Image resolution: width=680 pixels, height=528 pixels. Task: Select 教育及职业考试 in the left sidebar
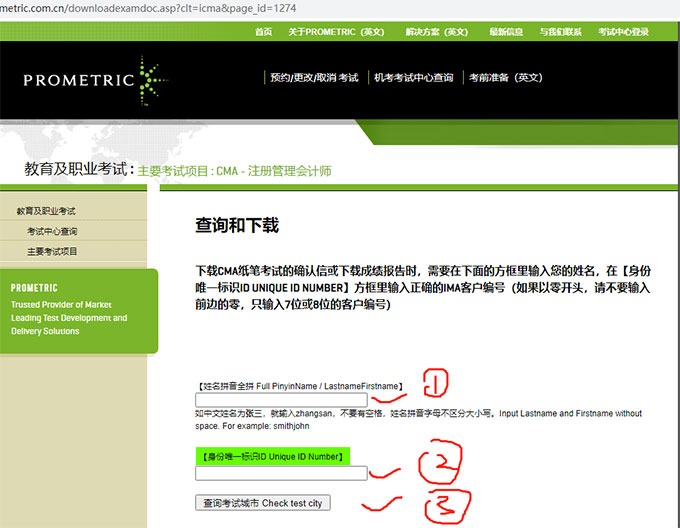tap(46, 211)
